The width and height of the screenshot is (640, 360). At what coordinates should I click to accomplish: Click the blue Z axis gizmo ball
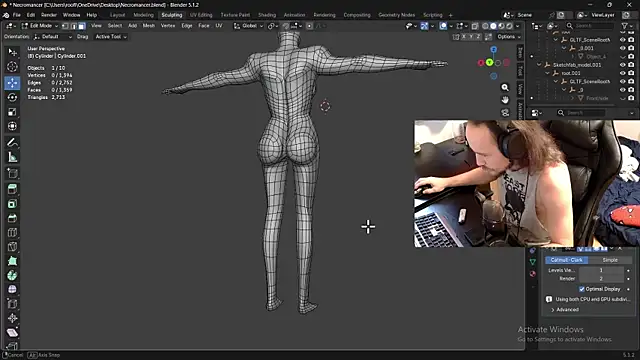[493, 49]
